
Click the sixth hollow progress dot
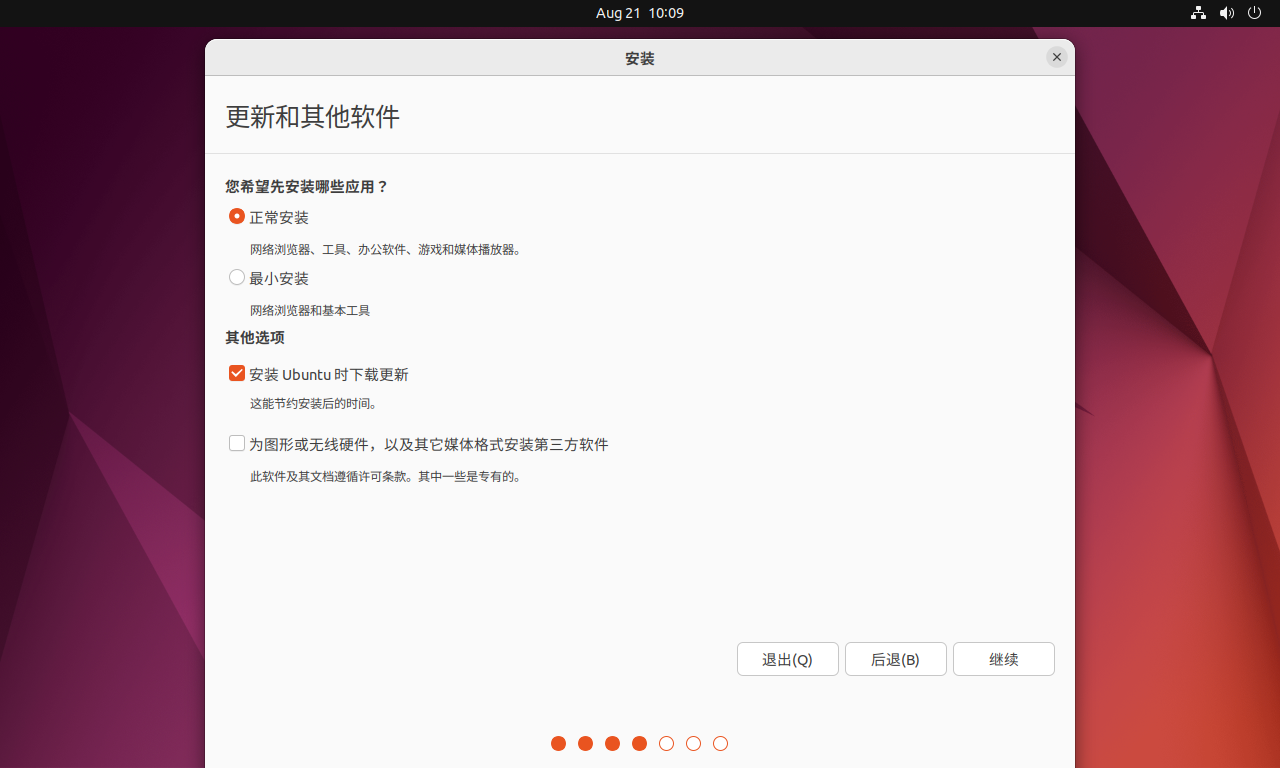693,743
